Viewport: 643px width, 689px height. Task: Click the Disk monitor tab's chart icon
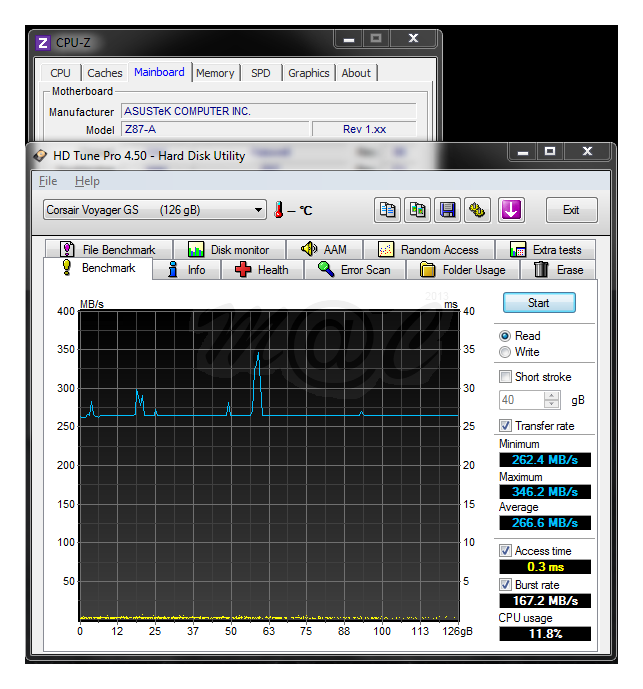pos(196,249)
